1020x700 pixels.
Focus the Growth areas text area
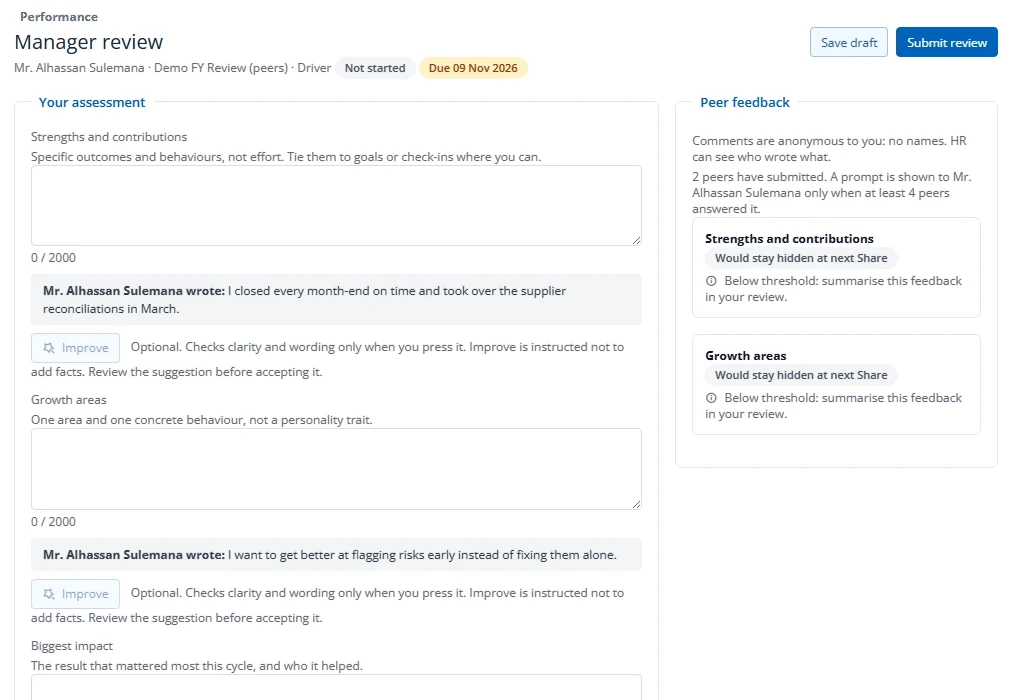click(336, 468)
